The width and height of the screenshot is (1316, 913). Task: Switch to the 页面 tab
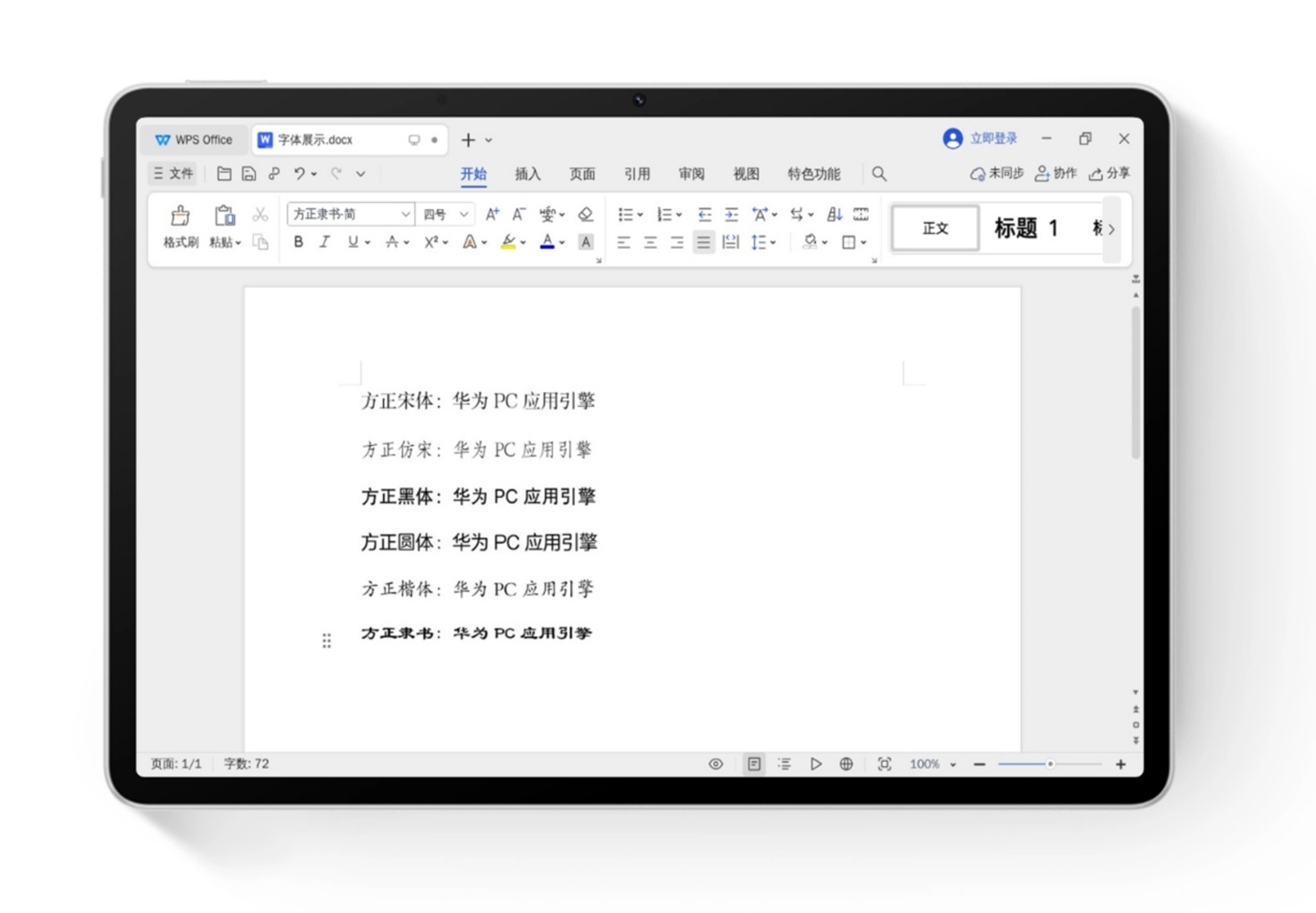coord(582,174)
